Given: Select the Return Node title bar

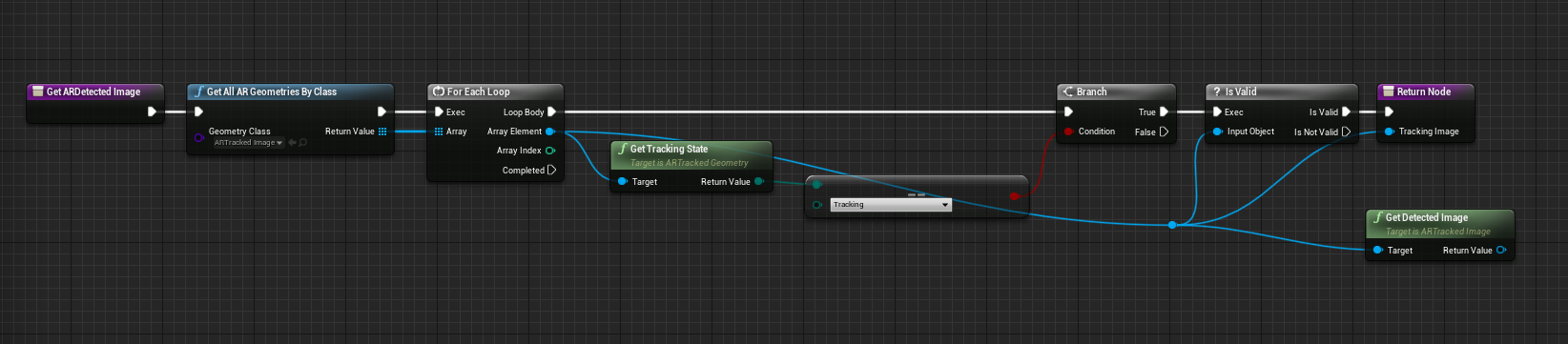Looking at the screenshot, I should pos(1425,91).
